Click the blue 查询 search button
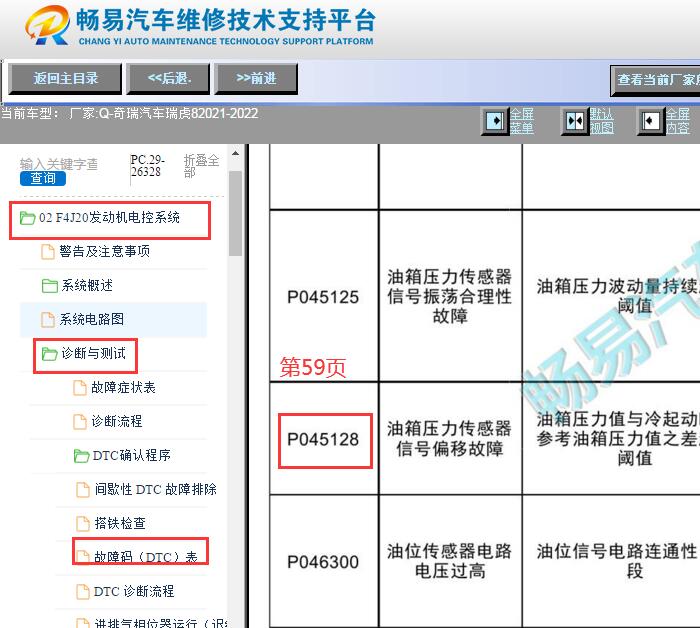 (x=43, y=179)
